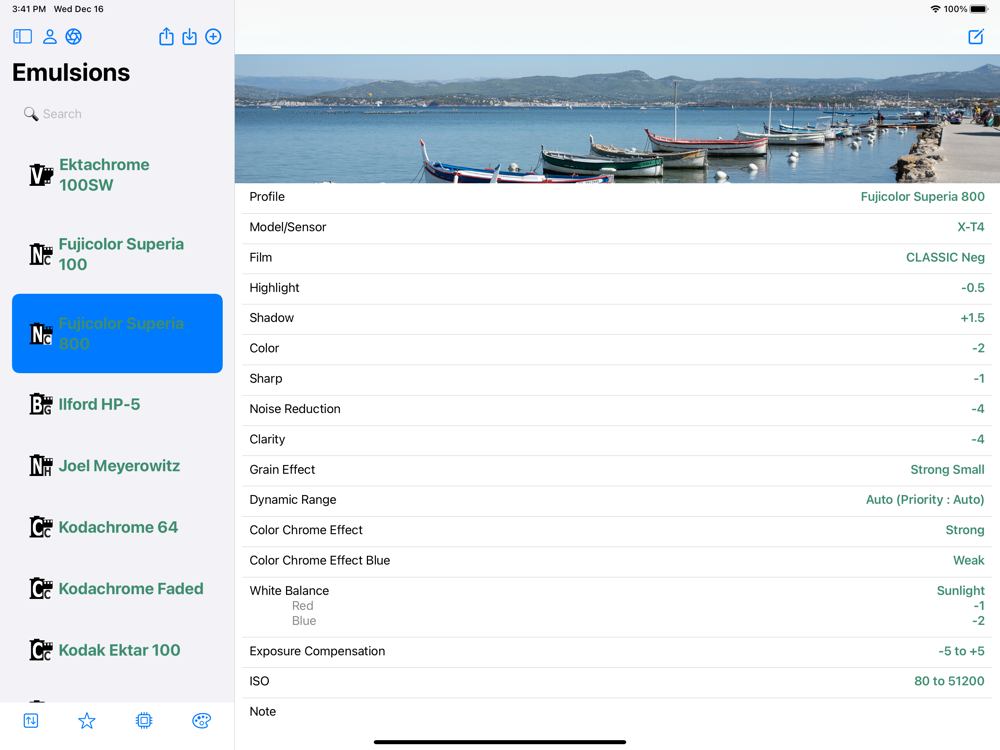
Task: Click the Note row label
Action: point(263,711)
